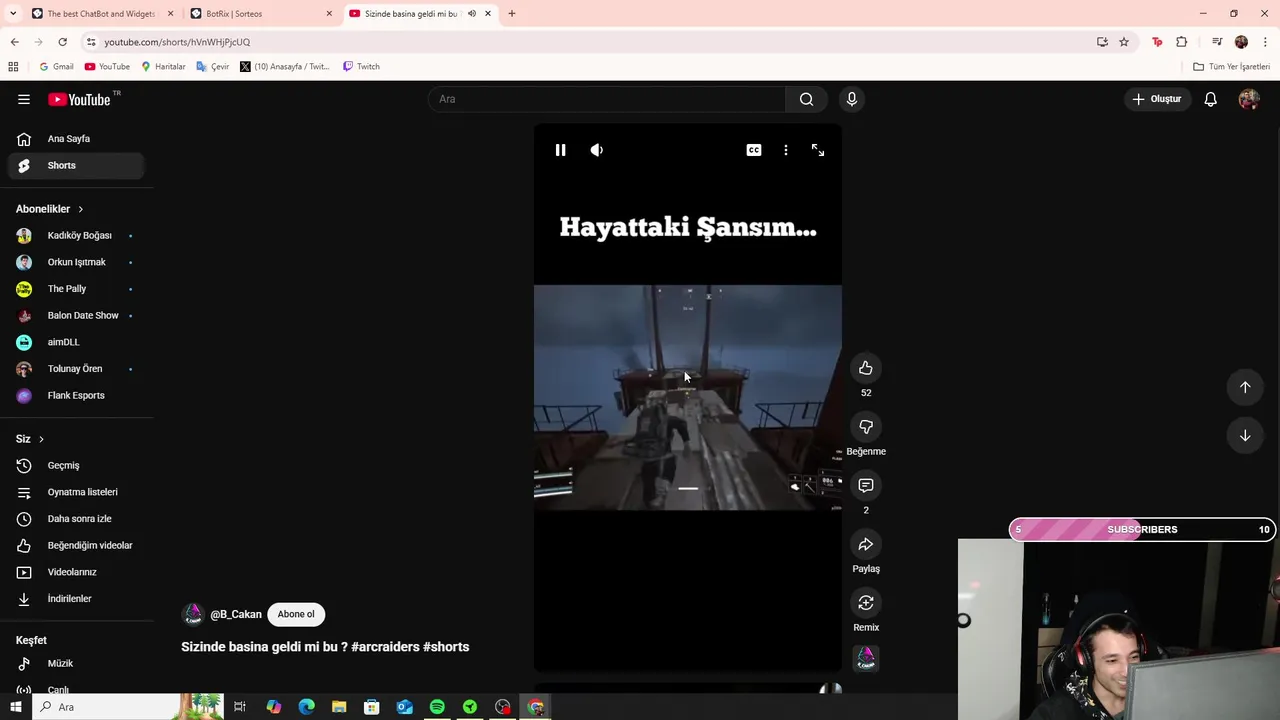The height and width of the screenshot is (720, 1280).
Task: Open the Tüm Yer İşaretleri bookmarks folder
Action: coord(1231,67)
